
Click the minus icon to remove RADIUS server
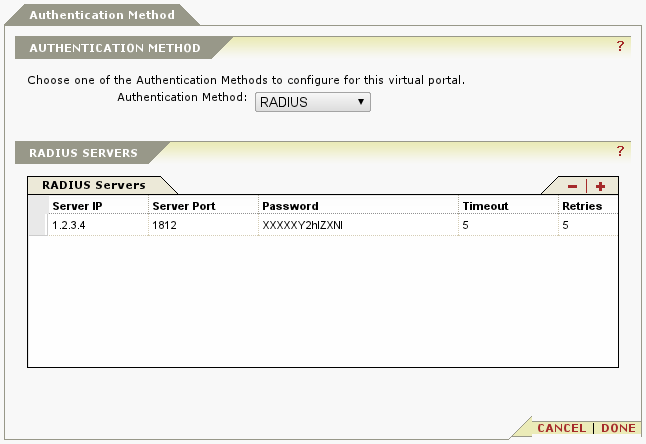(572, 187)
